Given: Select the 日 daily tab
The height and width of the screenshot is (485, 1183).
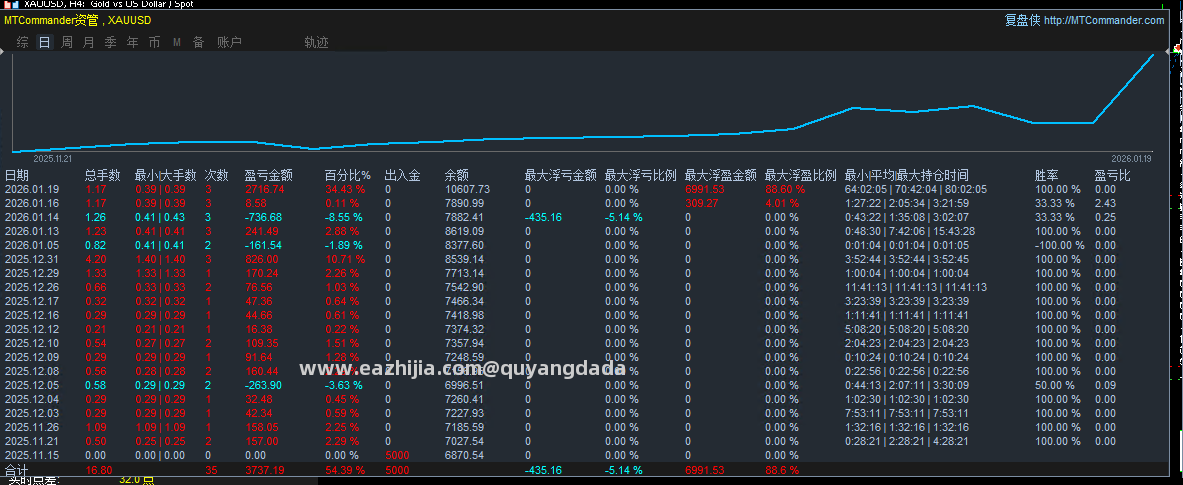Looking at the screenshot, I should click(x=45, y=43).
